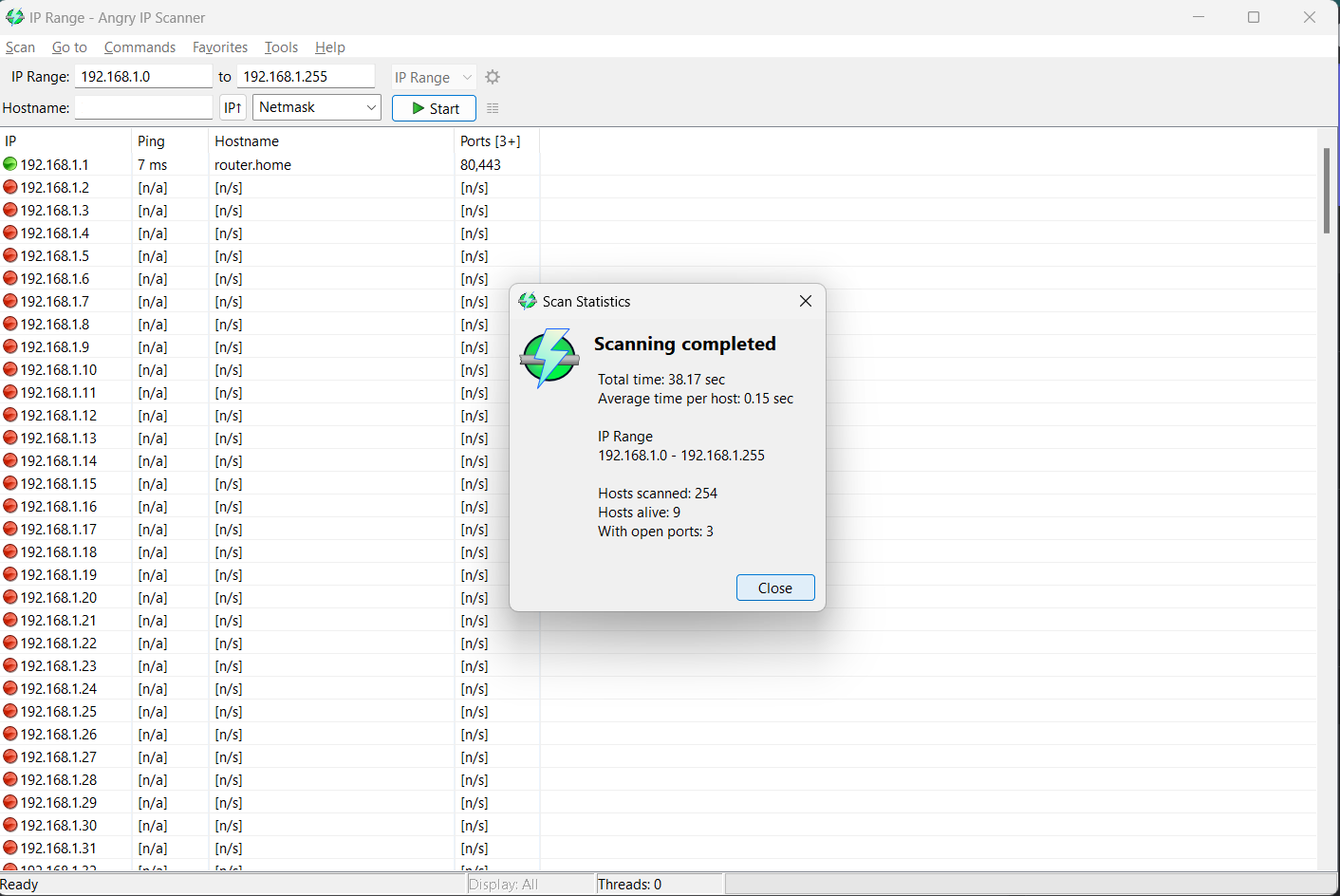
Task: Open the IP Range feed selector dropdown
Action: [433, 77]
